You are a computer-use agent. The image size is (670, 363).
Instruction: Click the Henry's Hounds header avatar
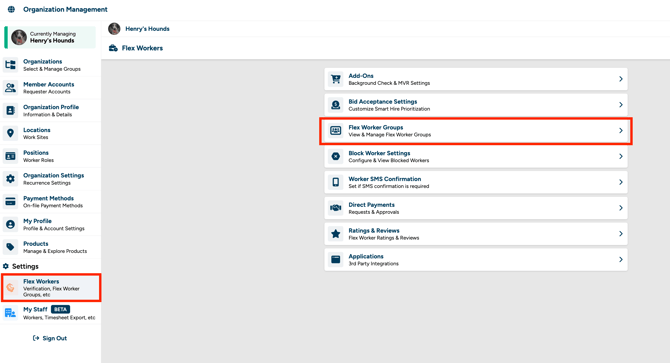[x=114, y=29]
